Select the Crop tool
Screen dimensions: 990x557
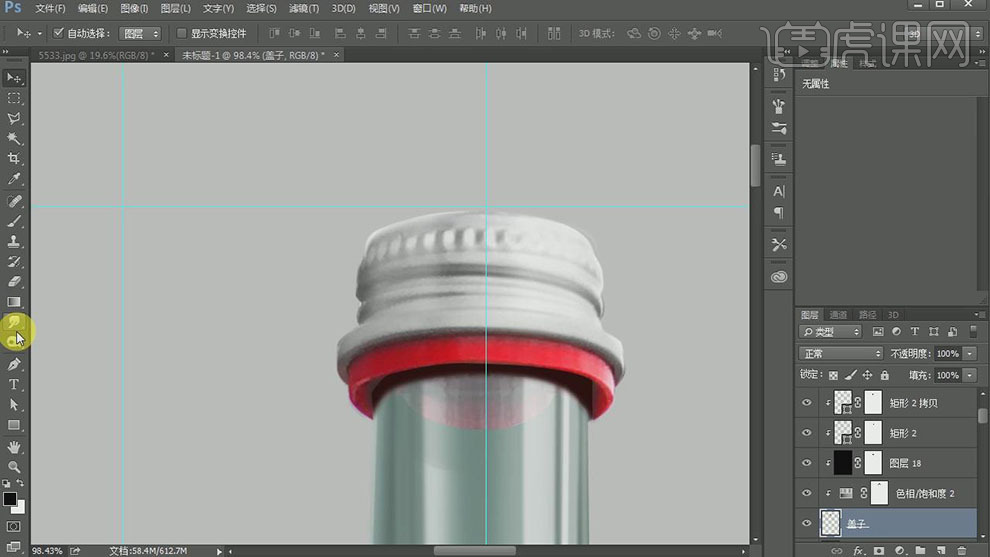[14, 159]
